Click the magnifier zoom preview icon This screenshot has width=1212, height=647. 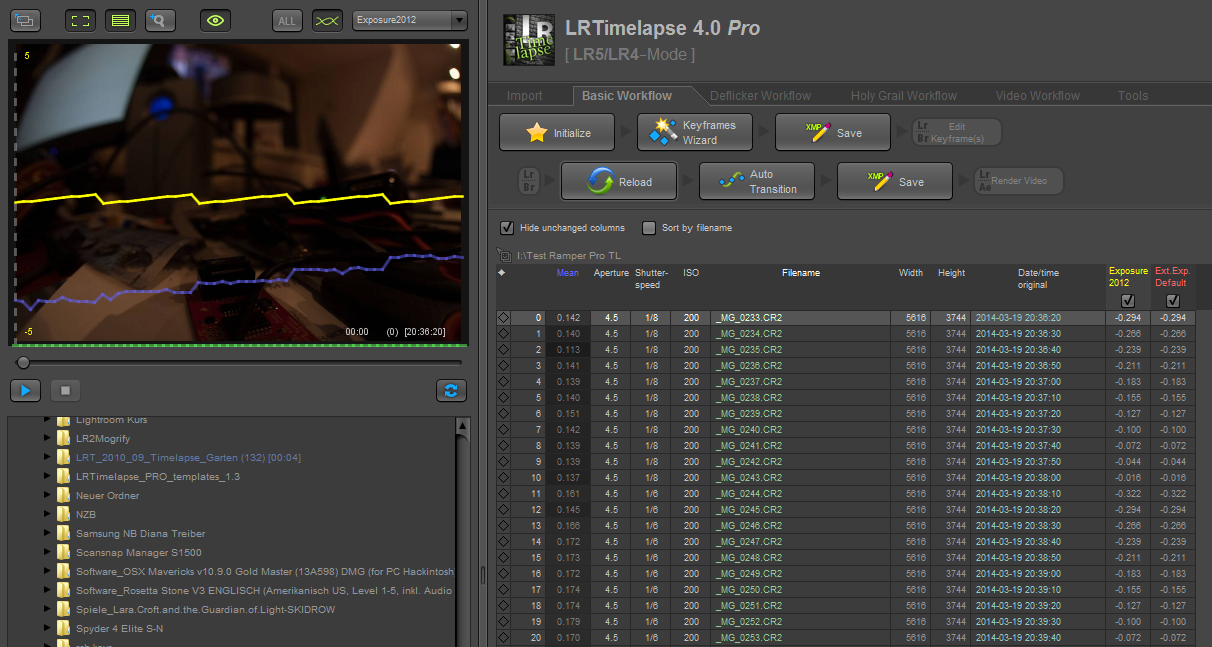(x=160, y=20)
